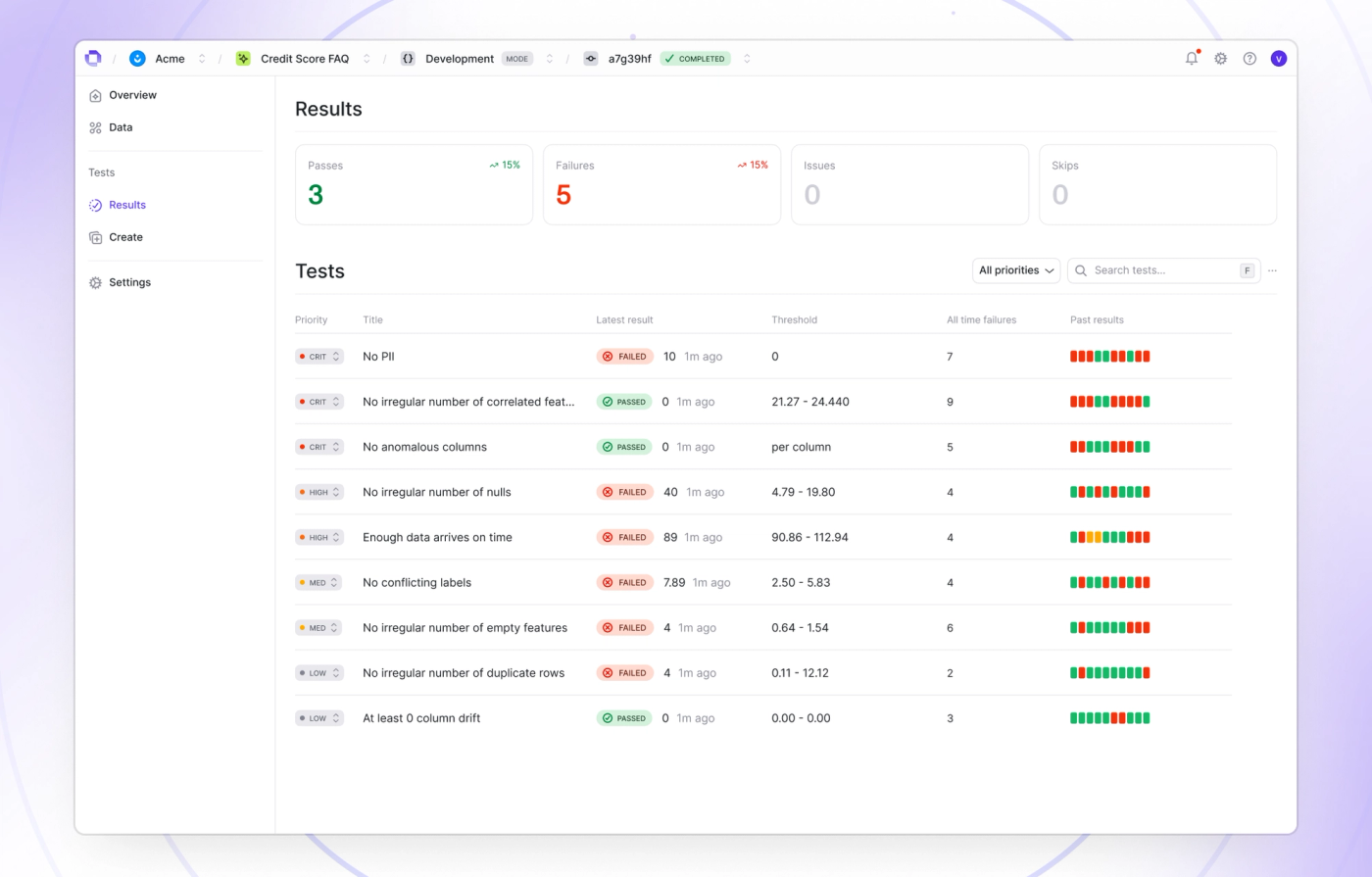The width and height of the screenshot is (1372, 877).
Task: Click threshold 21.27 - 24.440
Action: pyautogui.click(x=810, y=402)
